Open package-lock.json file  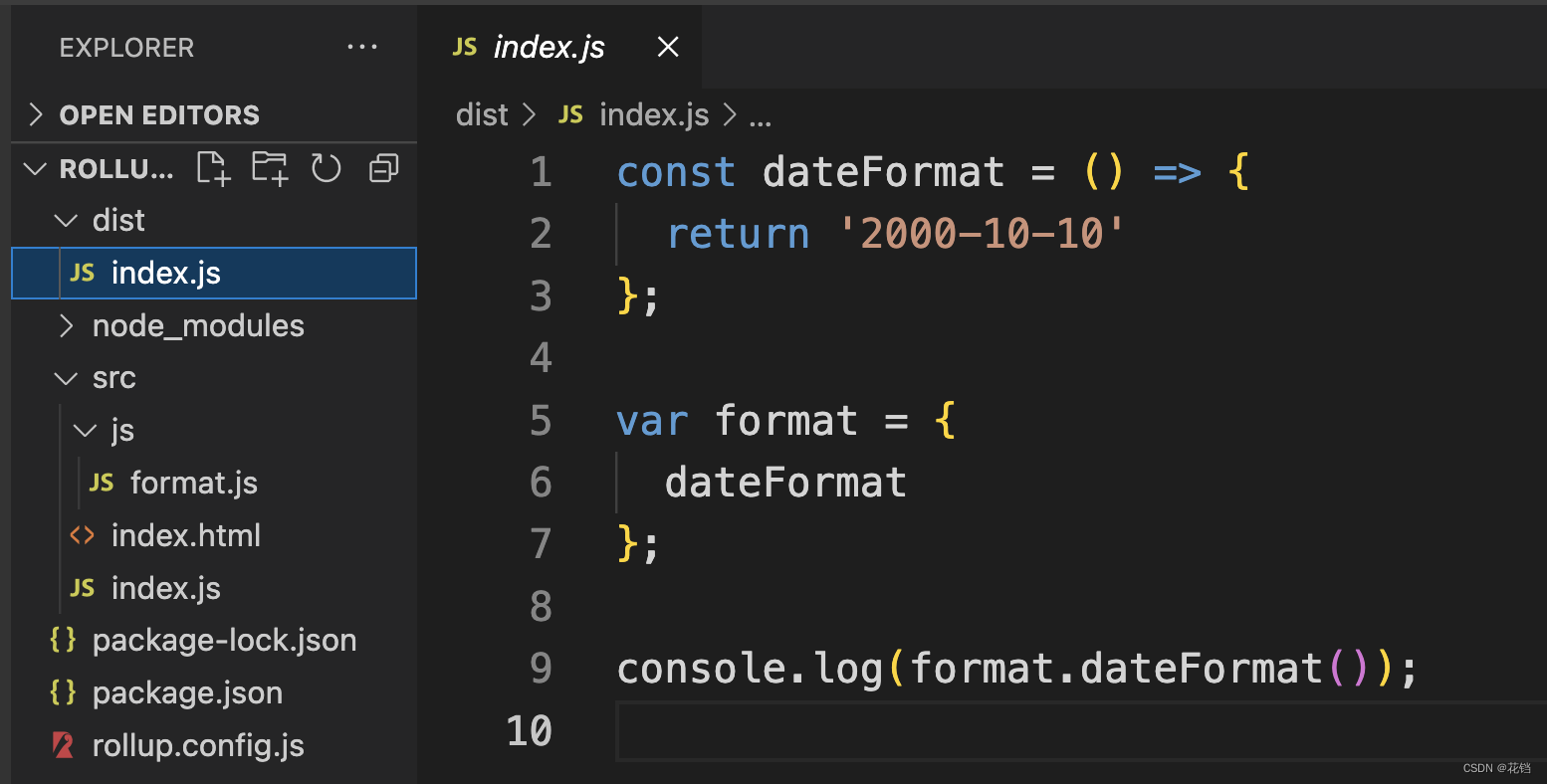tap(214, 641)
